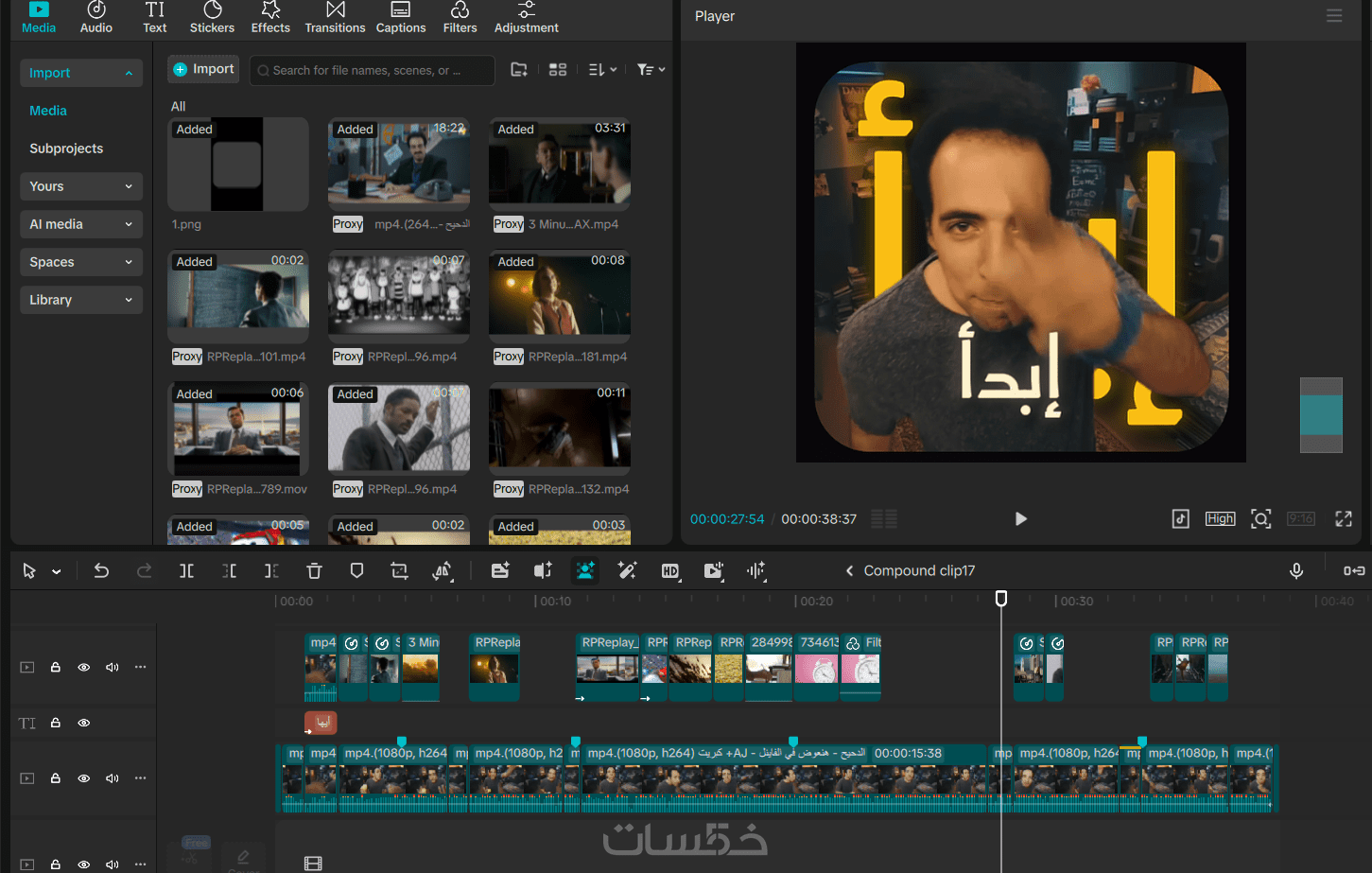
Task: Open the Adjustment tab
Action: point(527,18)
